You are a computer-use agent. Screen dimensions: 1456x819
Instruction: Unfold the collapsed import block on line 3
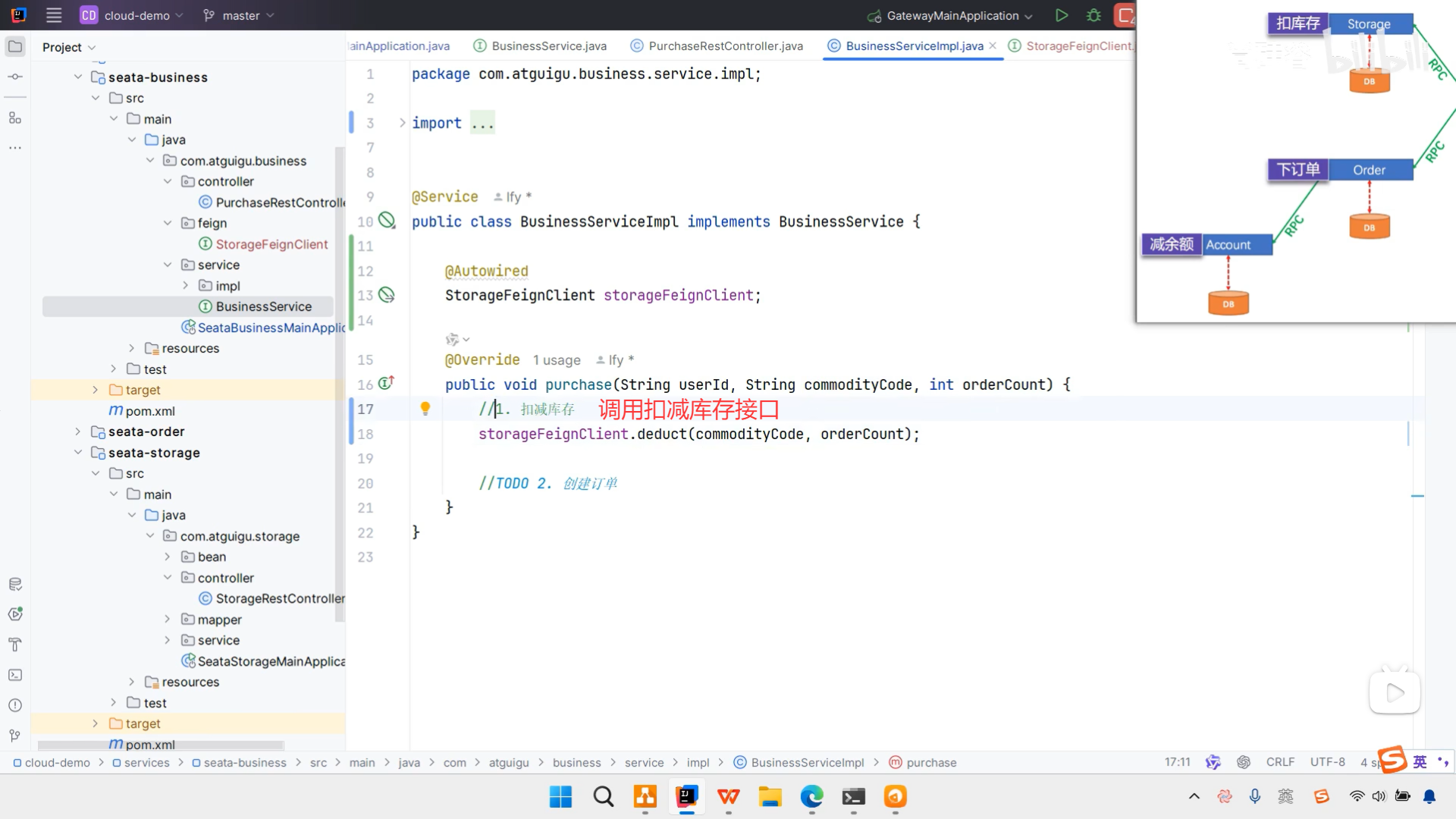(403, 123)
